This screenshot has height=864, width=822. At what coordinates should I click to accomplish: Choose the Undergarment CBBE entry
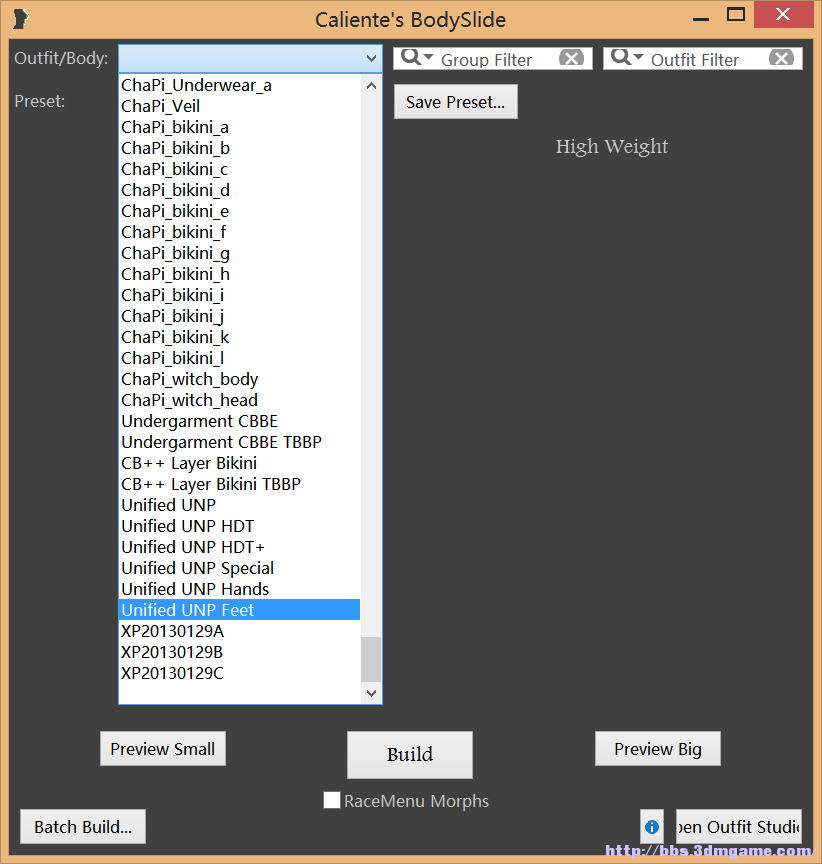(x=240, y=421)
